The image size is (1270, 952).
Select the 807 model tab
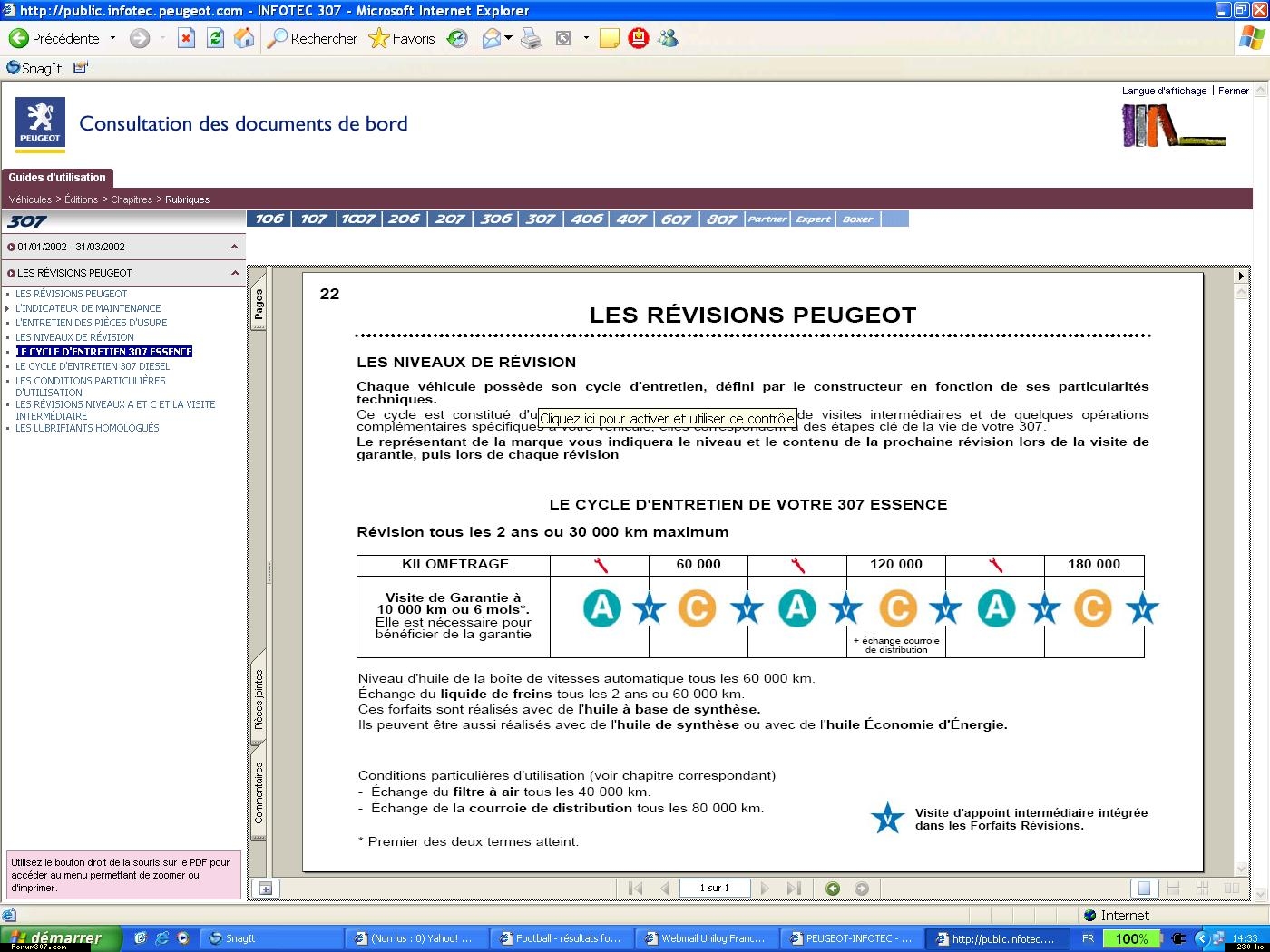[x=722, y=219]
